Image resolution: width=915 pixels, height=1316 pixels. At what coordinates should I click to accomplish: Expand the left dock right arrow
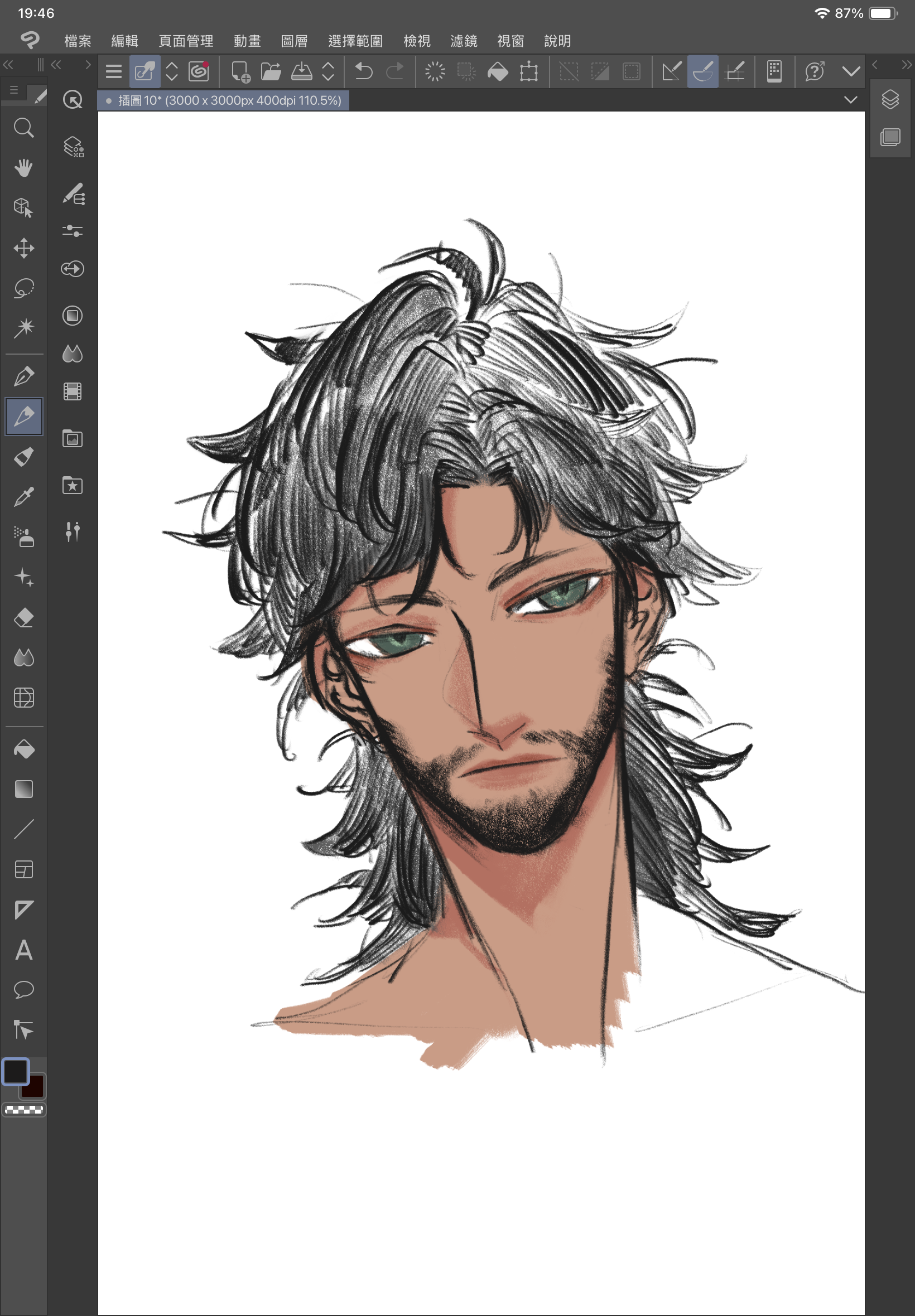(x=88, y=65)
